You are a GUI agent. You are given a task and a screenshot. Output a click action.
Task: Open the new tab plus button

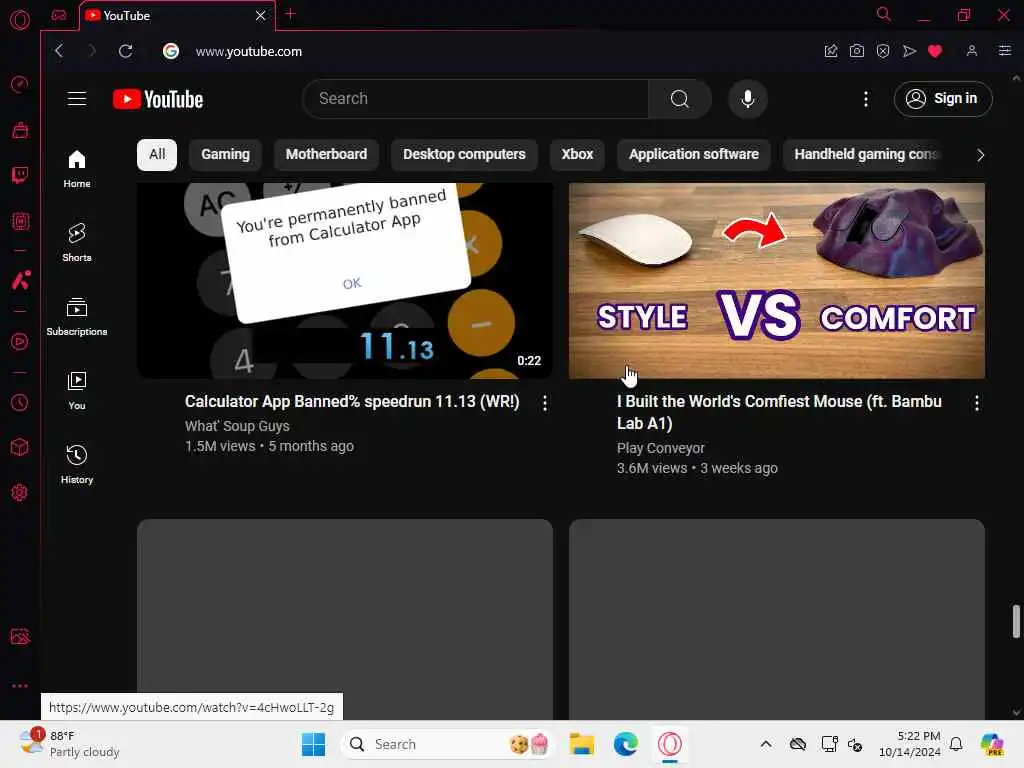[291, 14]
